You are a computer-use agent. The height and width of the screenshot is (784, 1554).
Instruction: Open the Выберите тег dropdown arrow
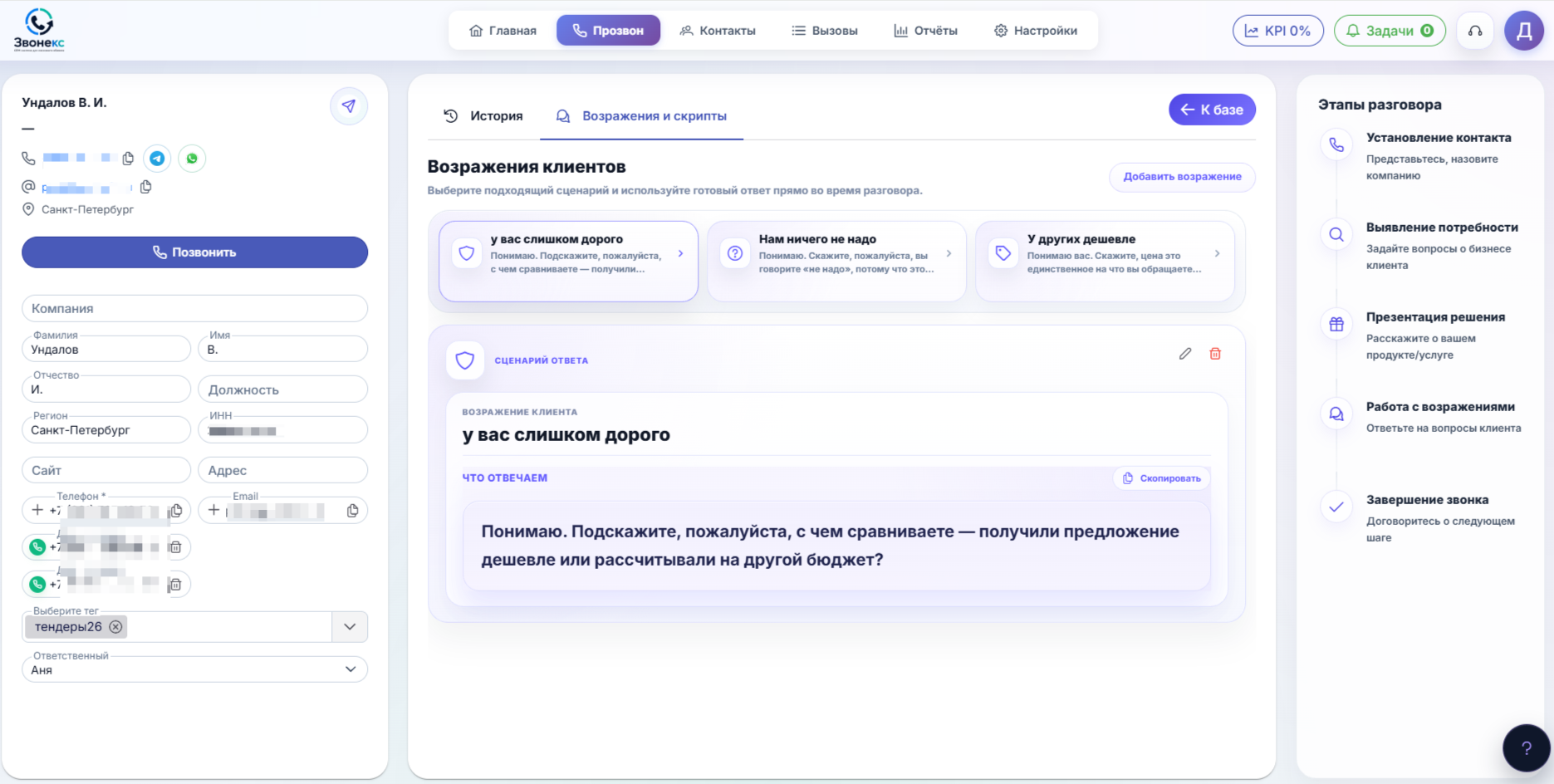pyautogui.click(x=350, y=627)
